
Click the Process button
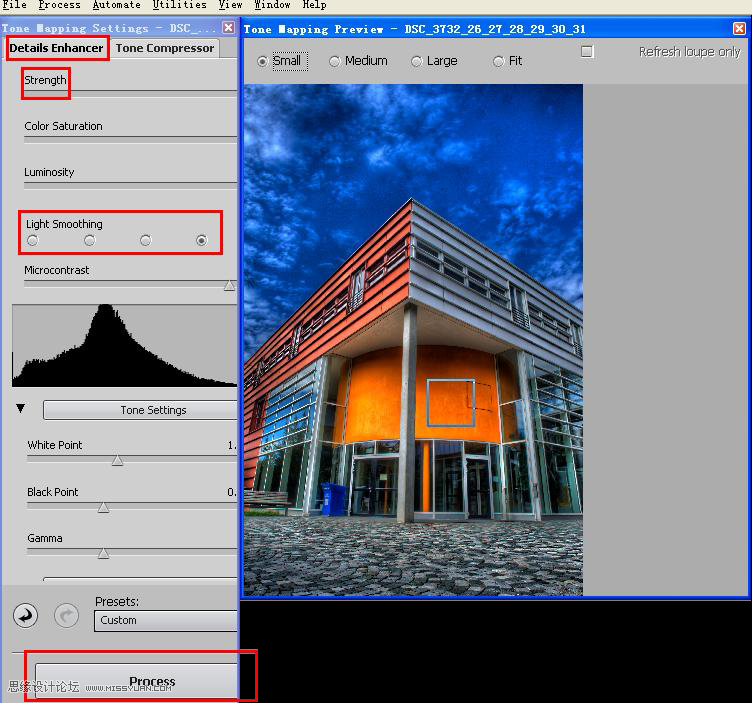[x=137, y=681]
